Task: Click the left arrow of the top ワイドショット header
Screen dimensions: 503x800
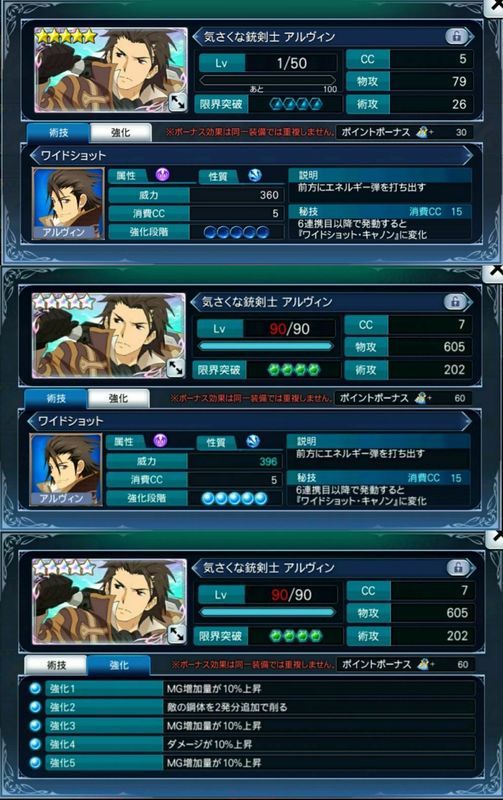Action: pyautogui.click(x=34, y=156)
